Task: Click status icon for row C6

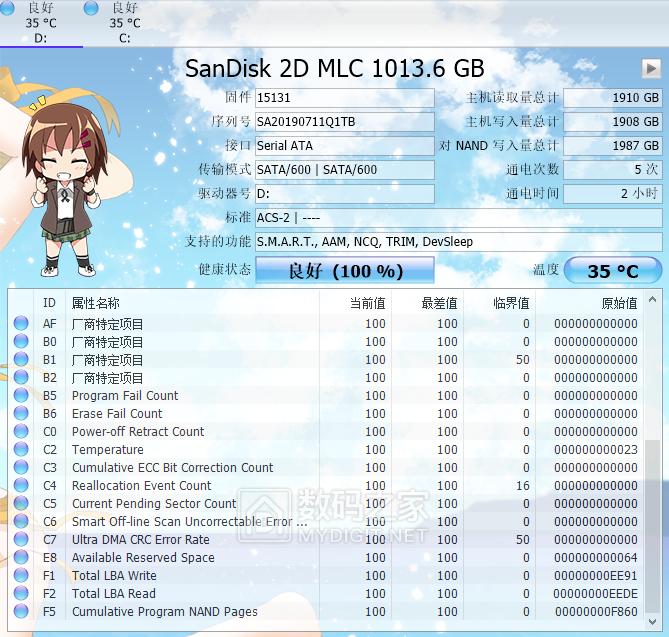Action: (x=21, y=521)
